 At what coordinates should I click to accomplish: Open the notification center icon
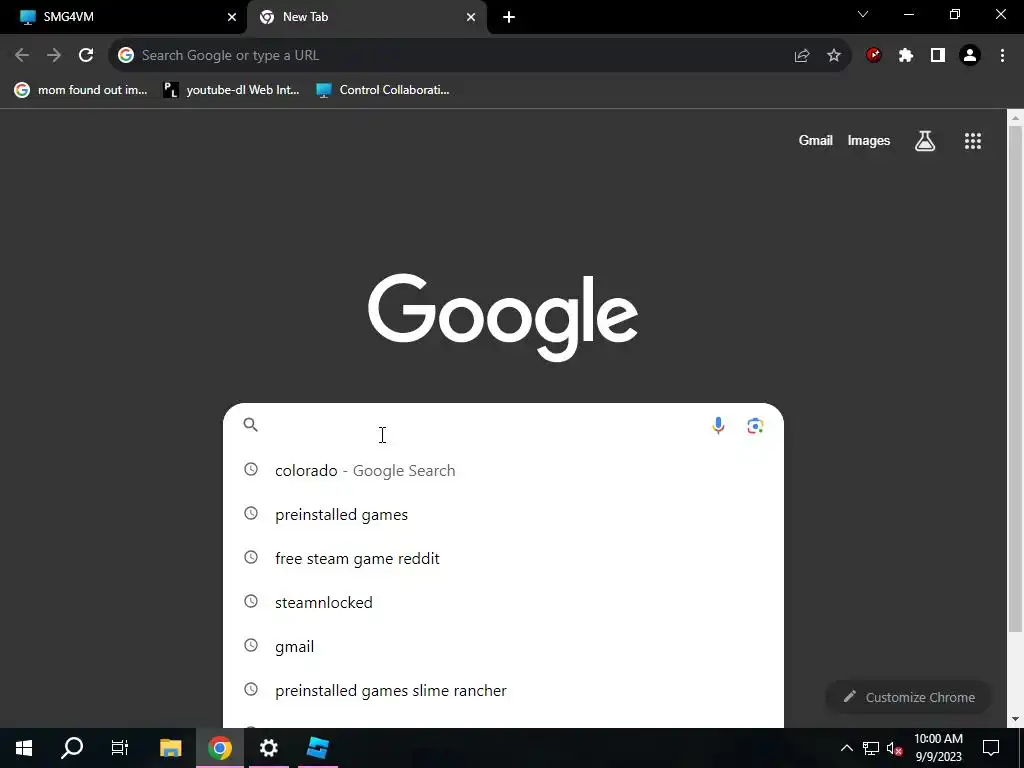coord(991,748)
